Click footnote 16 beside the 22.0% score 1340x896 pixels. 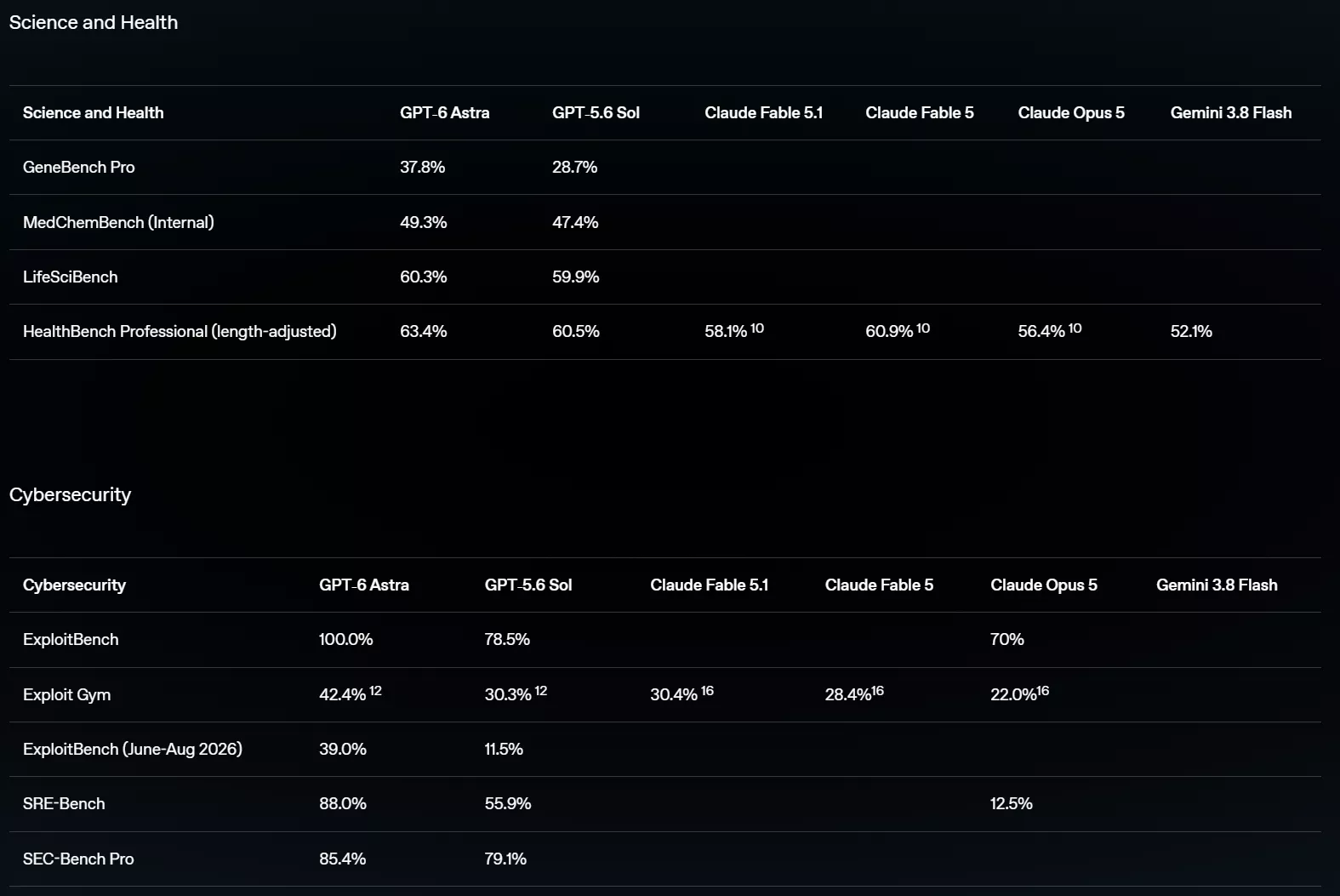pyautogui.click(x=1043, y=691)
